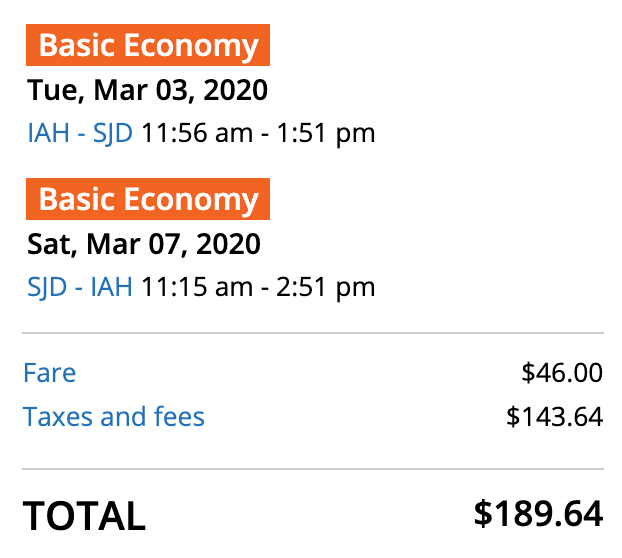Viewport: 622px width, 558px height.
Task: Click the $46.00 fare amount
Action: tap(562, 374)
